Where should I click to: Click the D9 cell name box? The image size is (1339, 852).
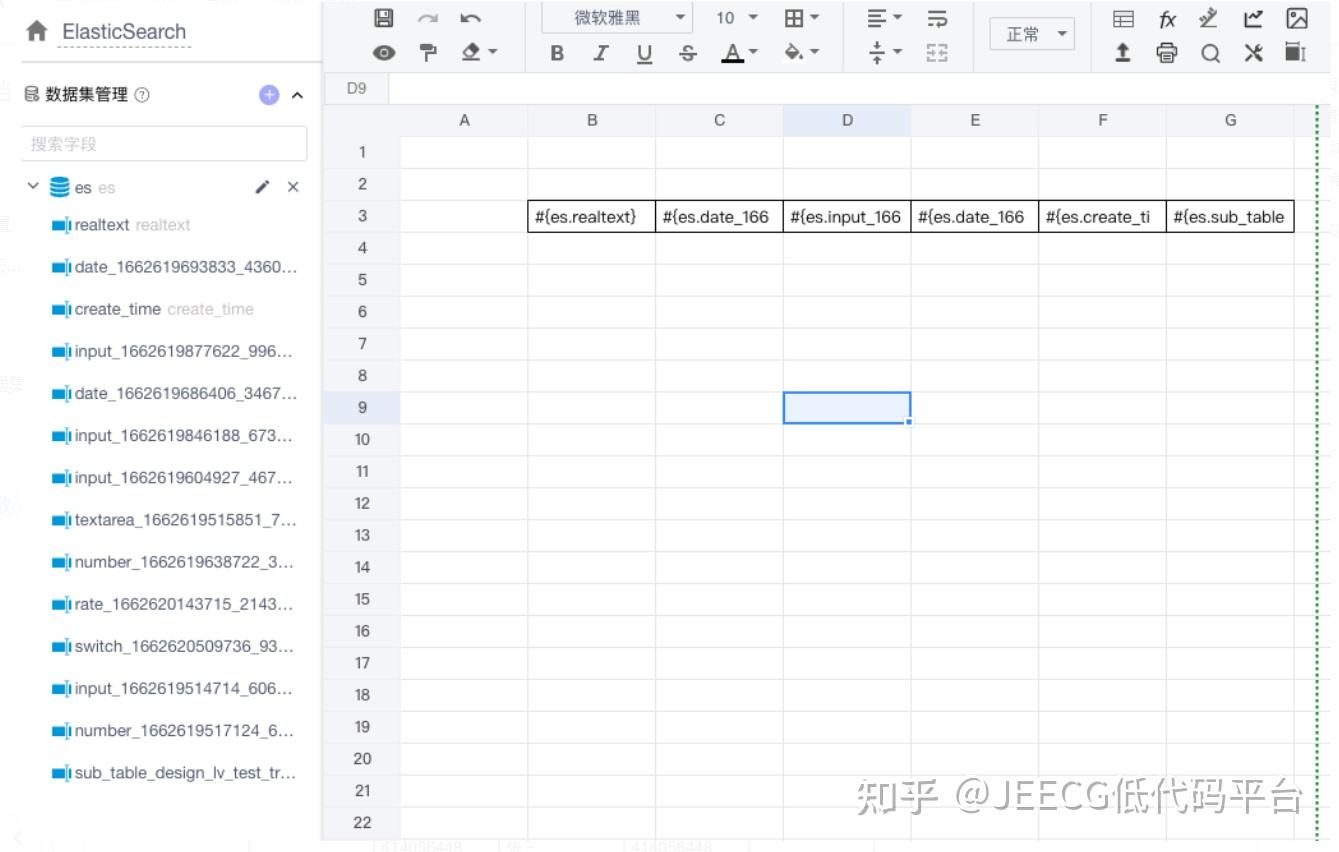356,88
